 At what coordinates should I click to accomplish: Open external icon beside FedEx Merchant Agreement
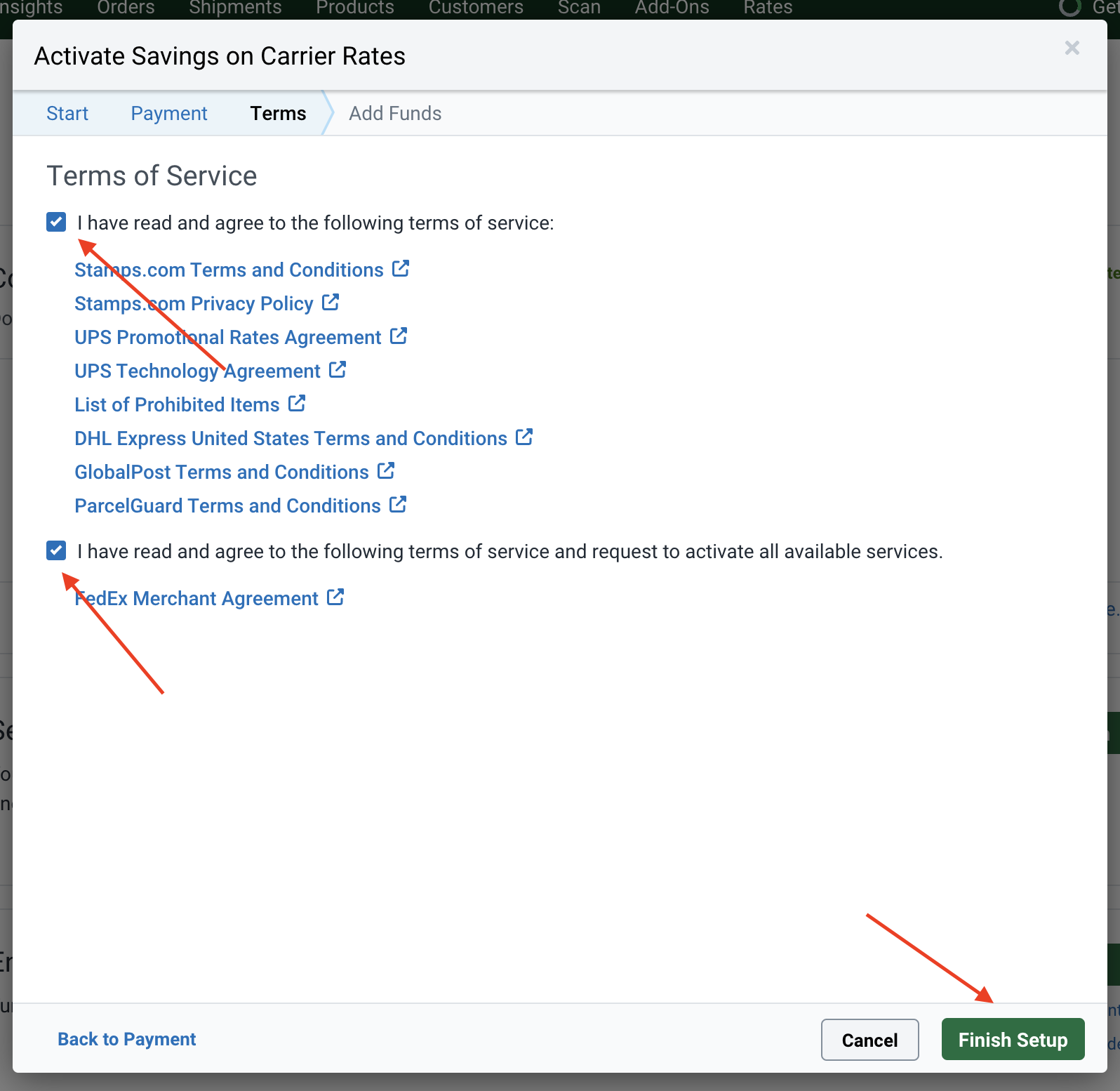coord(335,597)
